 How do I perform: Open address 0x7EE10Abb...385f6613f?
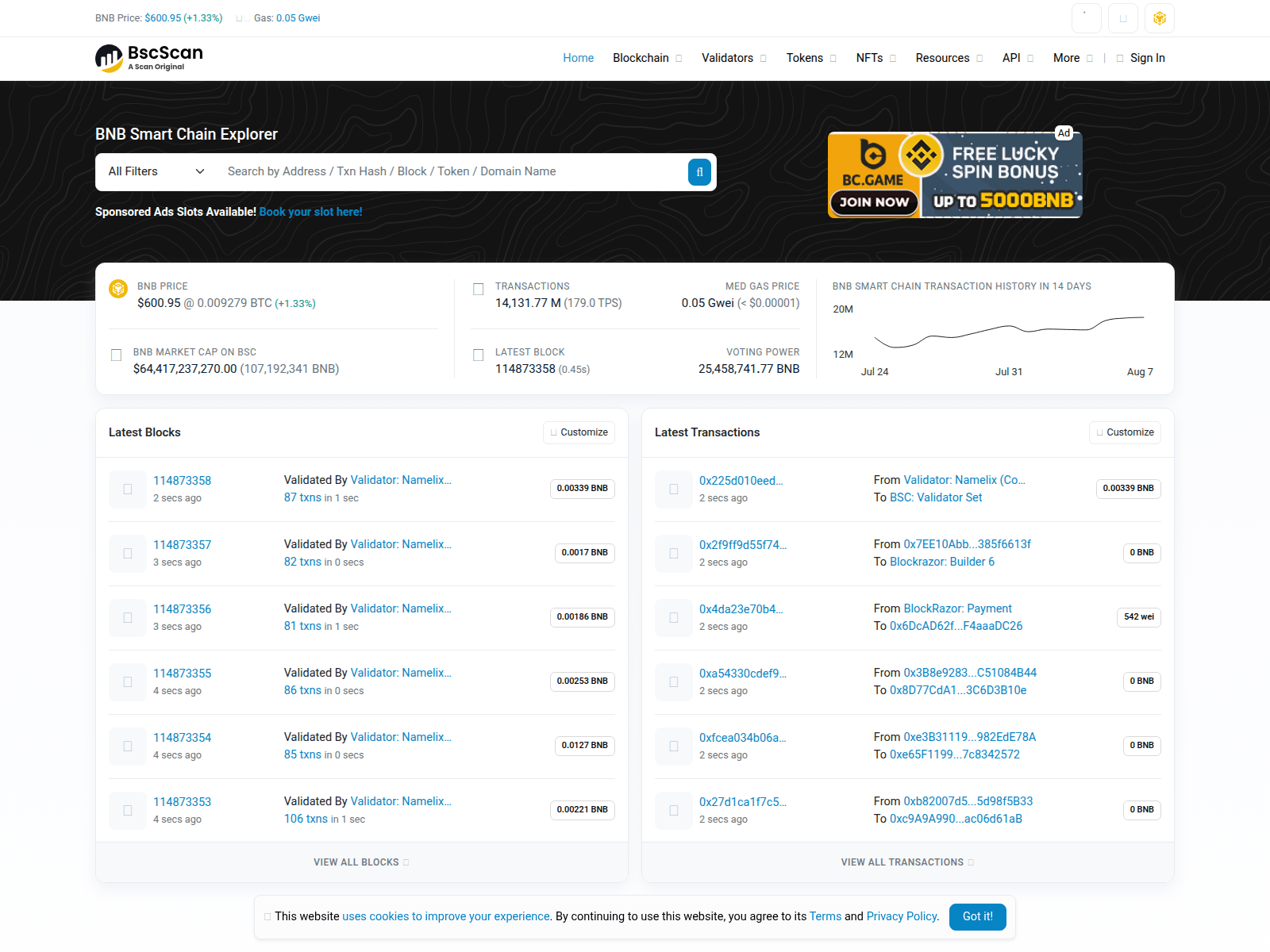click(968, 544)
